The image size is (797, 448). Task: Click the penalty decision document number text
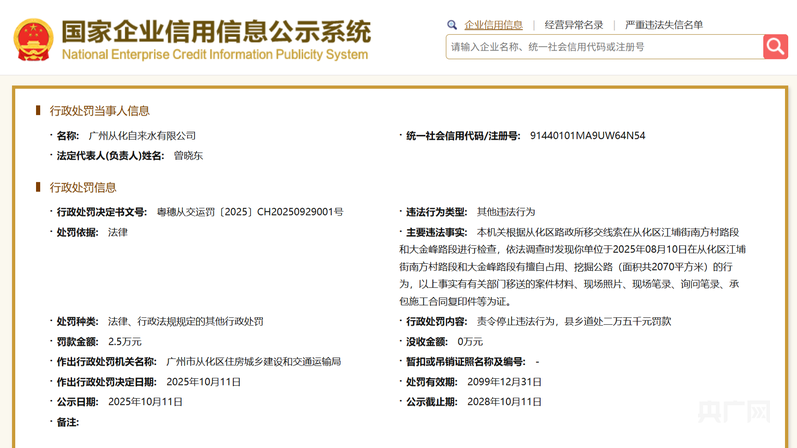click(x=250, y=212)
